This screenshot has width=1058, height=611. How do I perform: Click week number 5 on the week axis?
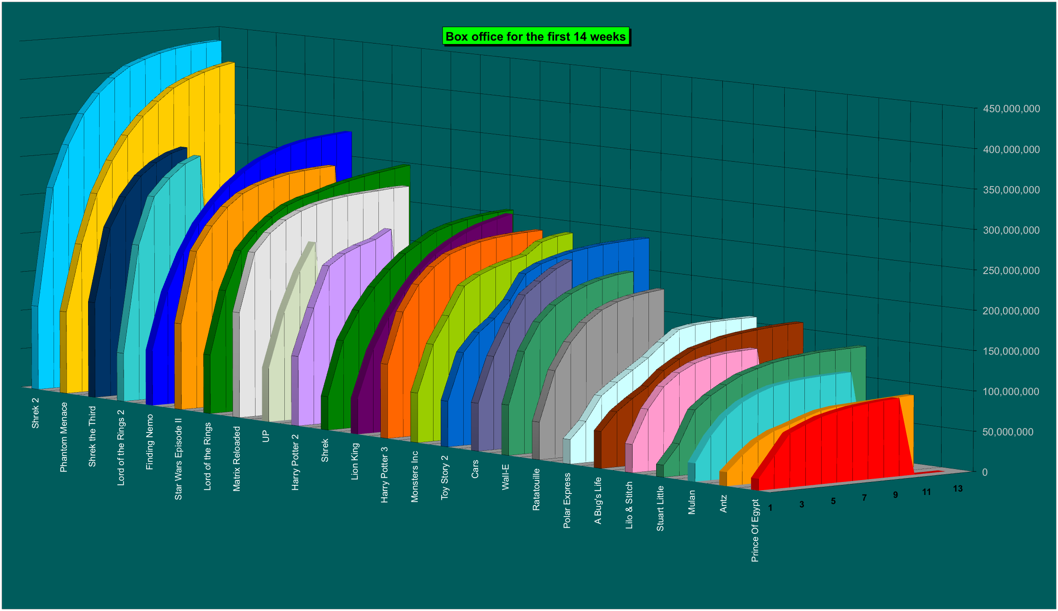click(833, 501)
